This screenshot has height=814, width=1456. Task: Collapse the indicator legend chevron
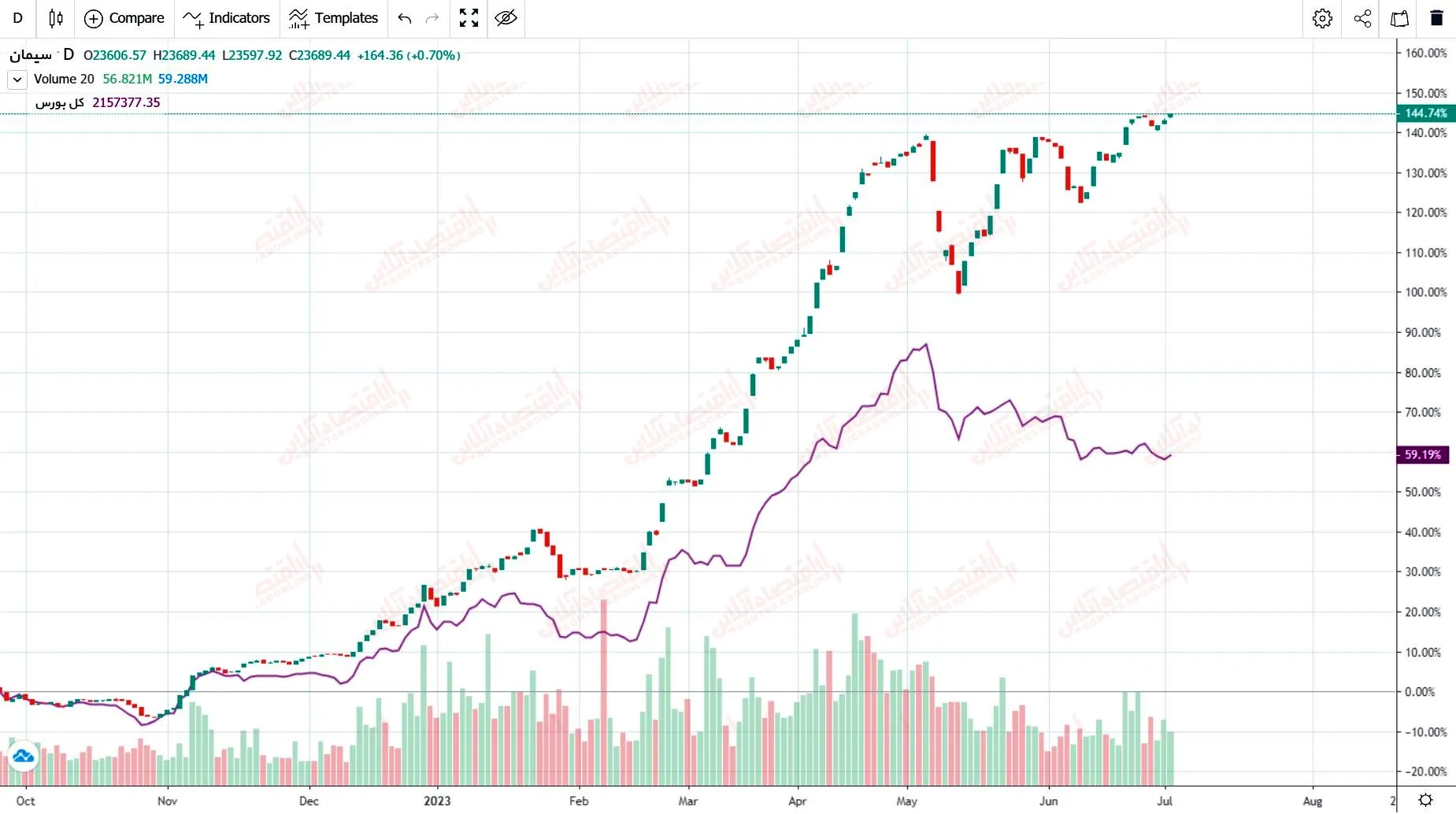[x=17, y=80]
